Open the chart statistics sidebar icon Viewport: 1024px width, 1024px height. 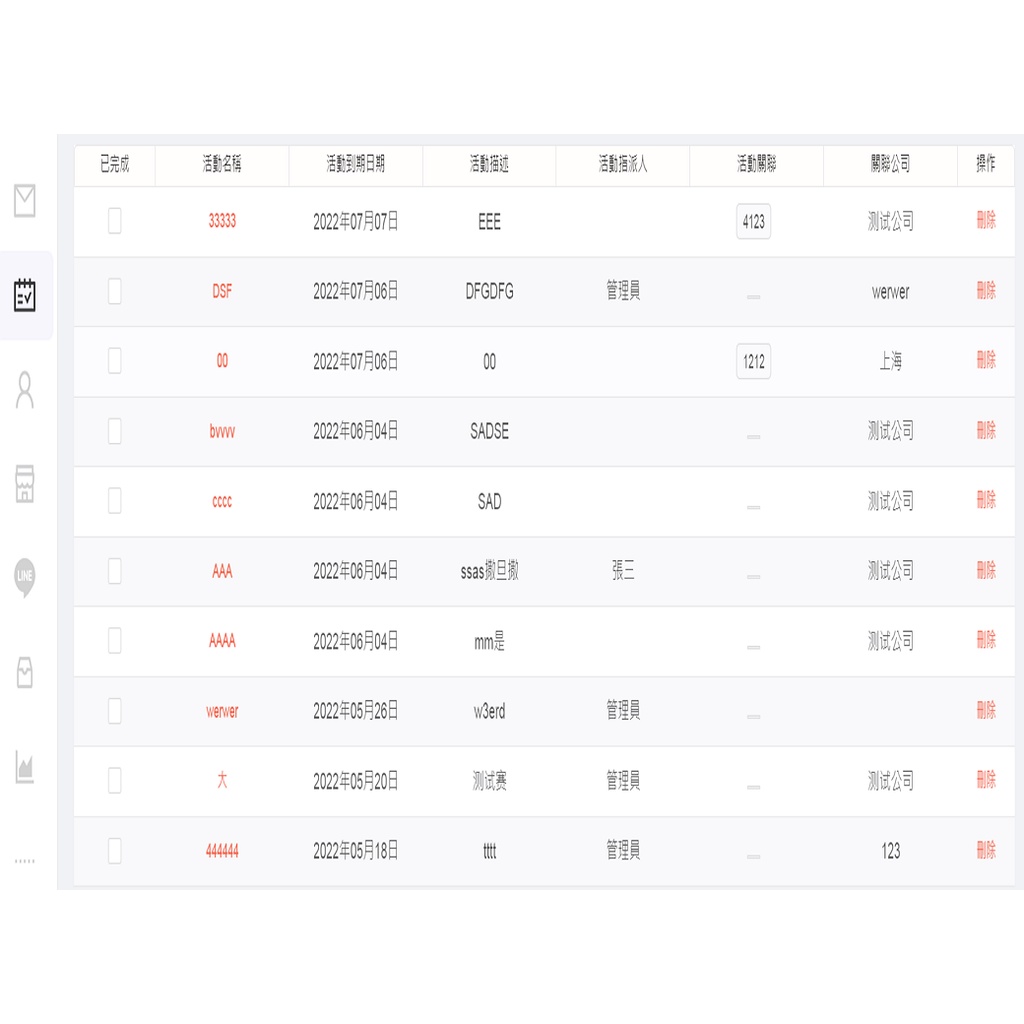point(25,766)
